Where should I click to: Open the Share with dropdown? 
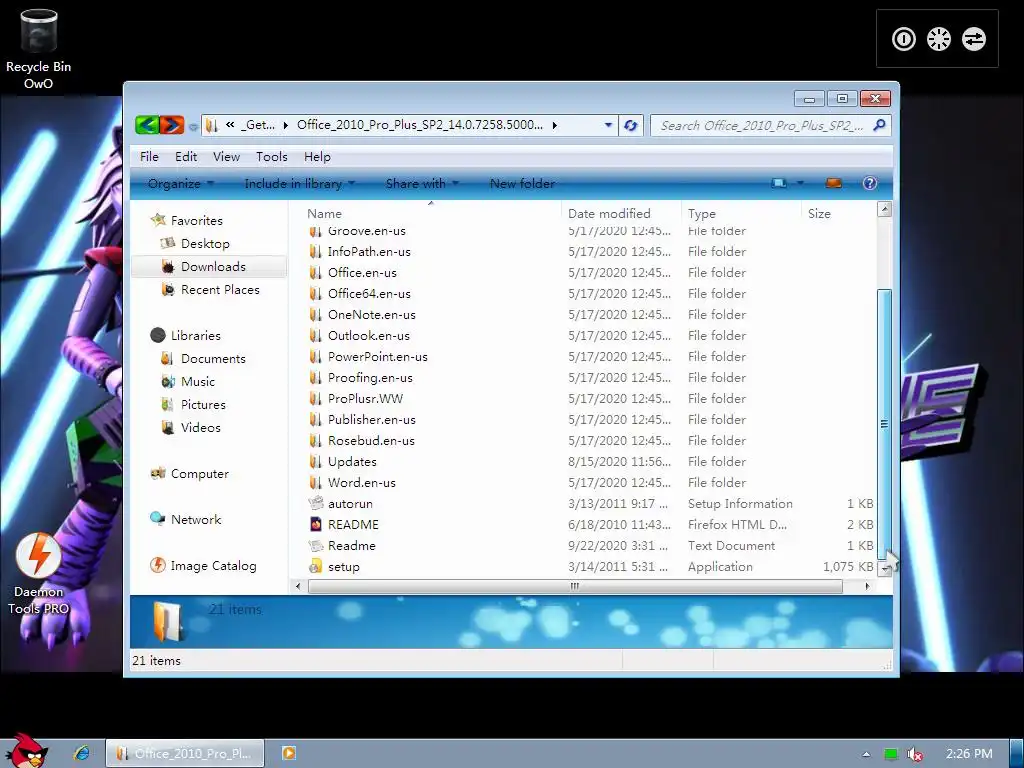[423, 184]
